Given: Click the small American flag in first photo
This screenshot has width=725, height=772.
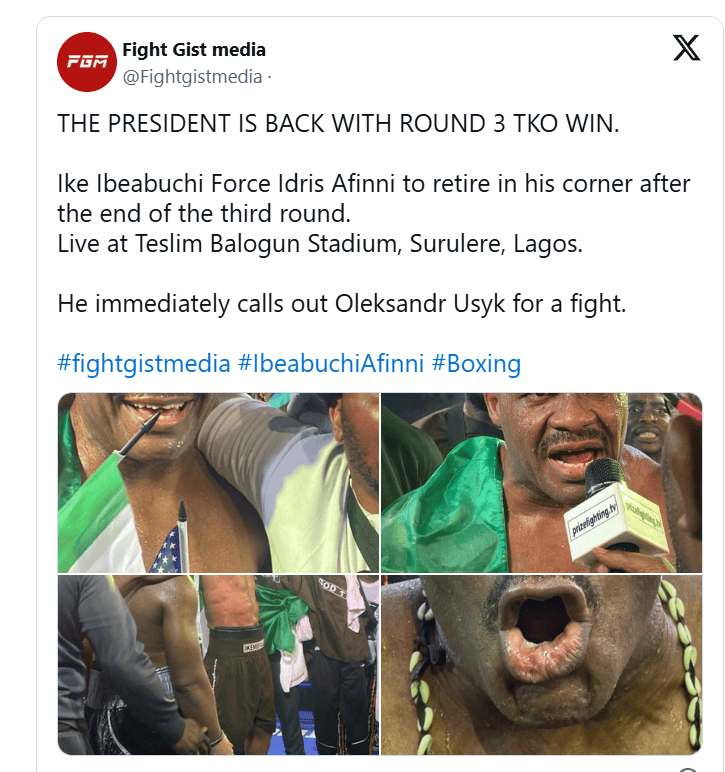Looking at the screenshot, I should pos(168,550).
